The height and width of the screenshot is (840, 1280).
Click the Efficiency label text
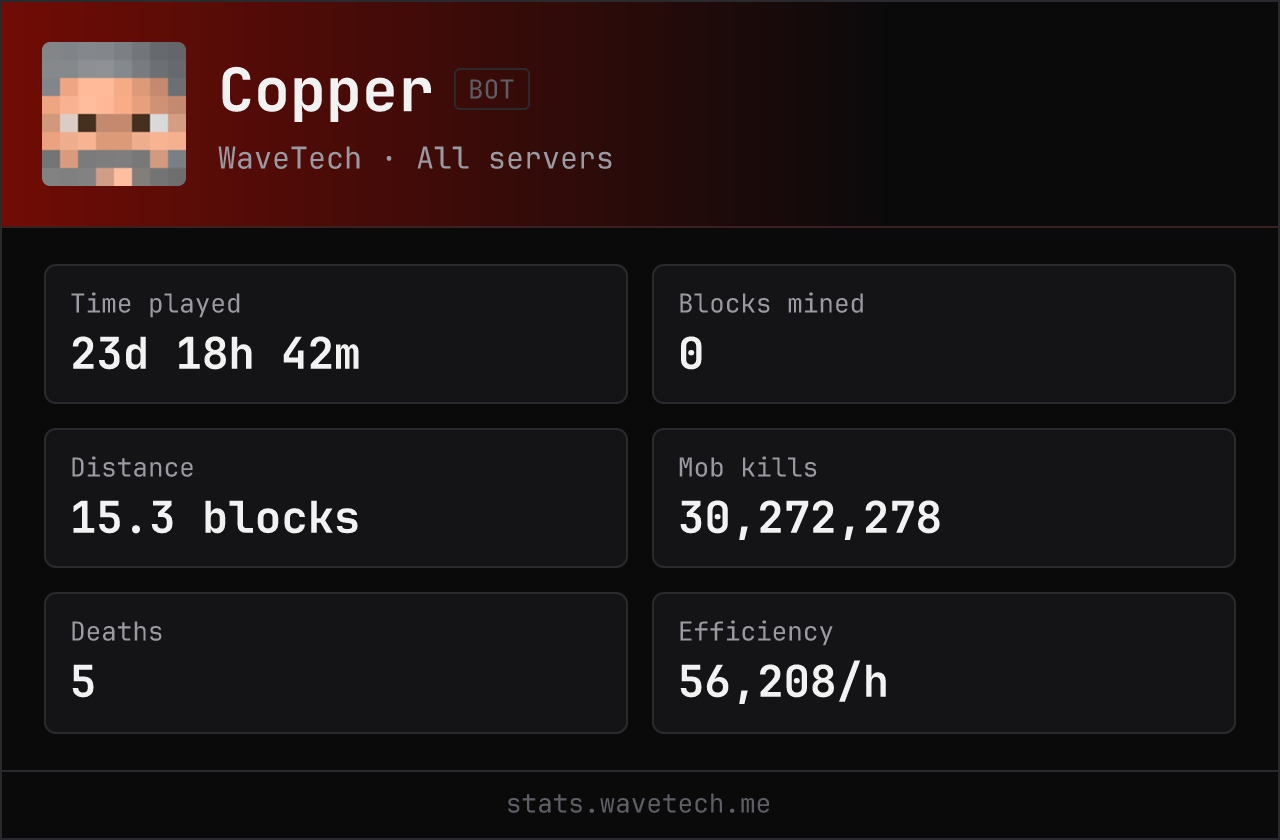756,632
